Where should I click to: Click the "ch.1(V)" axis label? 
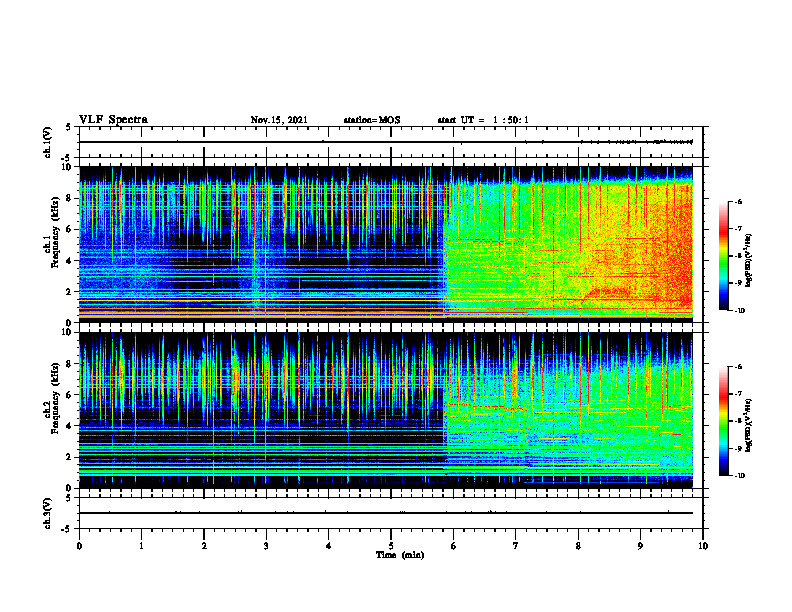(47, 142)
